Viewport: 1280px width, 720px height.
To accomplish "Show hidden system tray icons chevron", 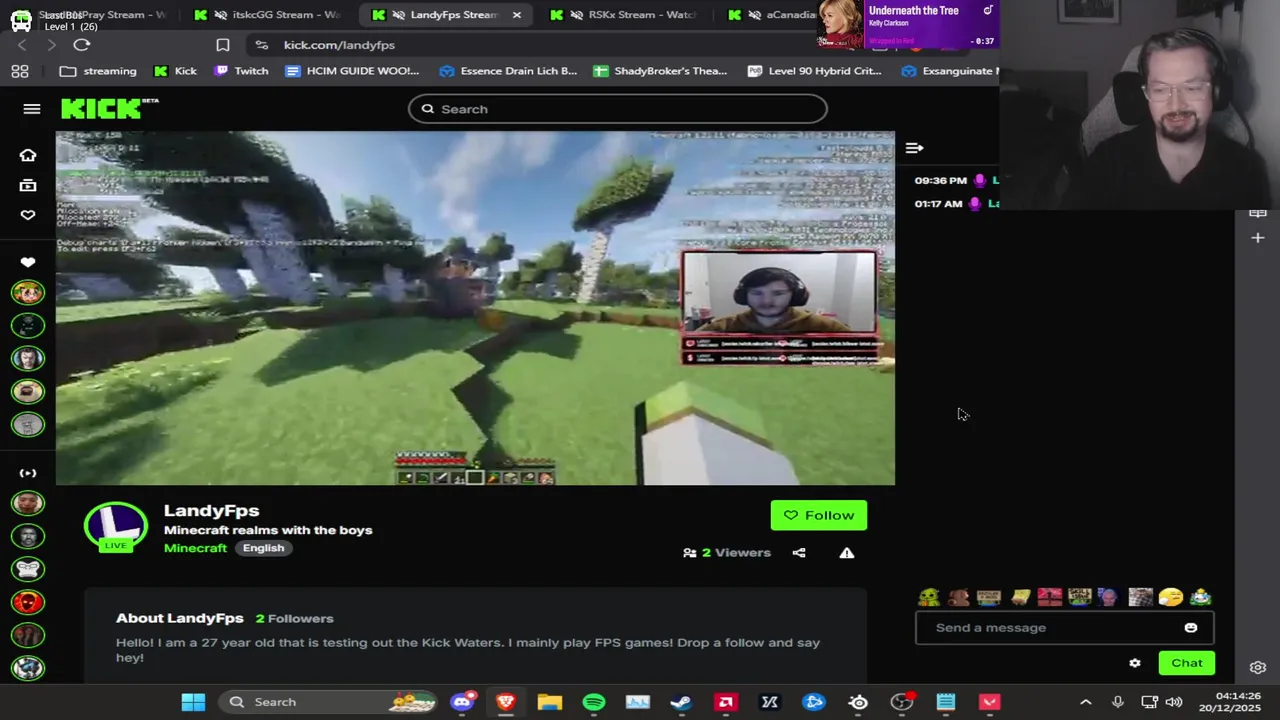I will tap(1086, 702).
